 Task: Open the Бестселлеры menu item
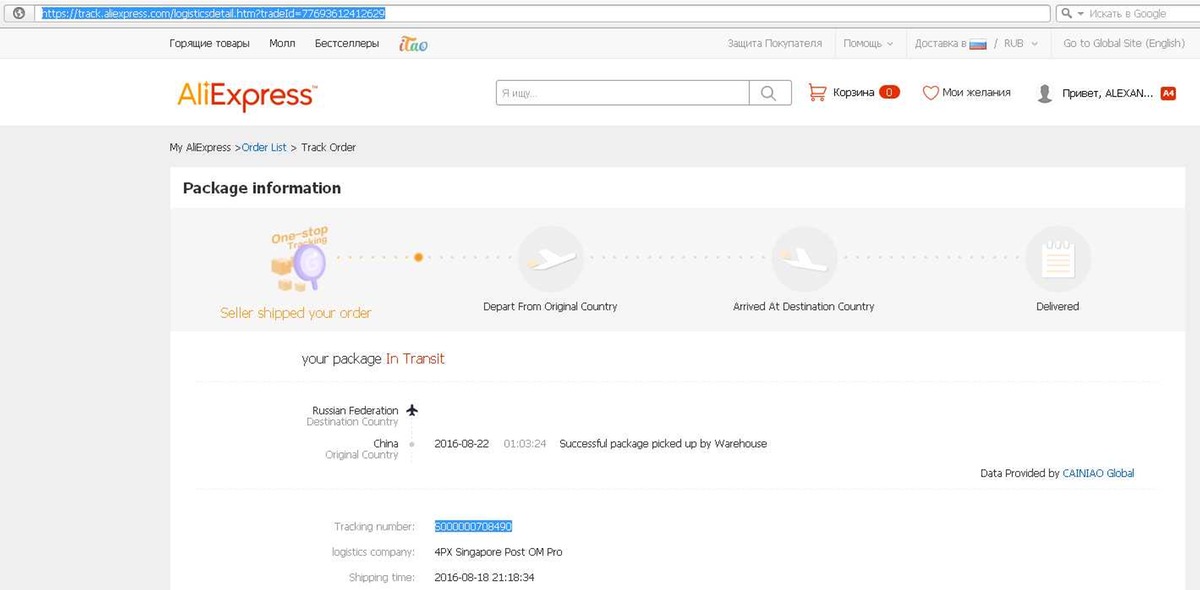(x=347, y=44)
